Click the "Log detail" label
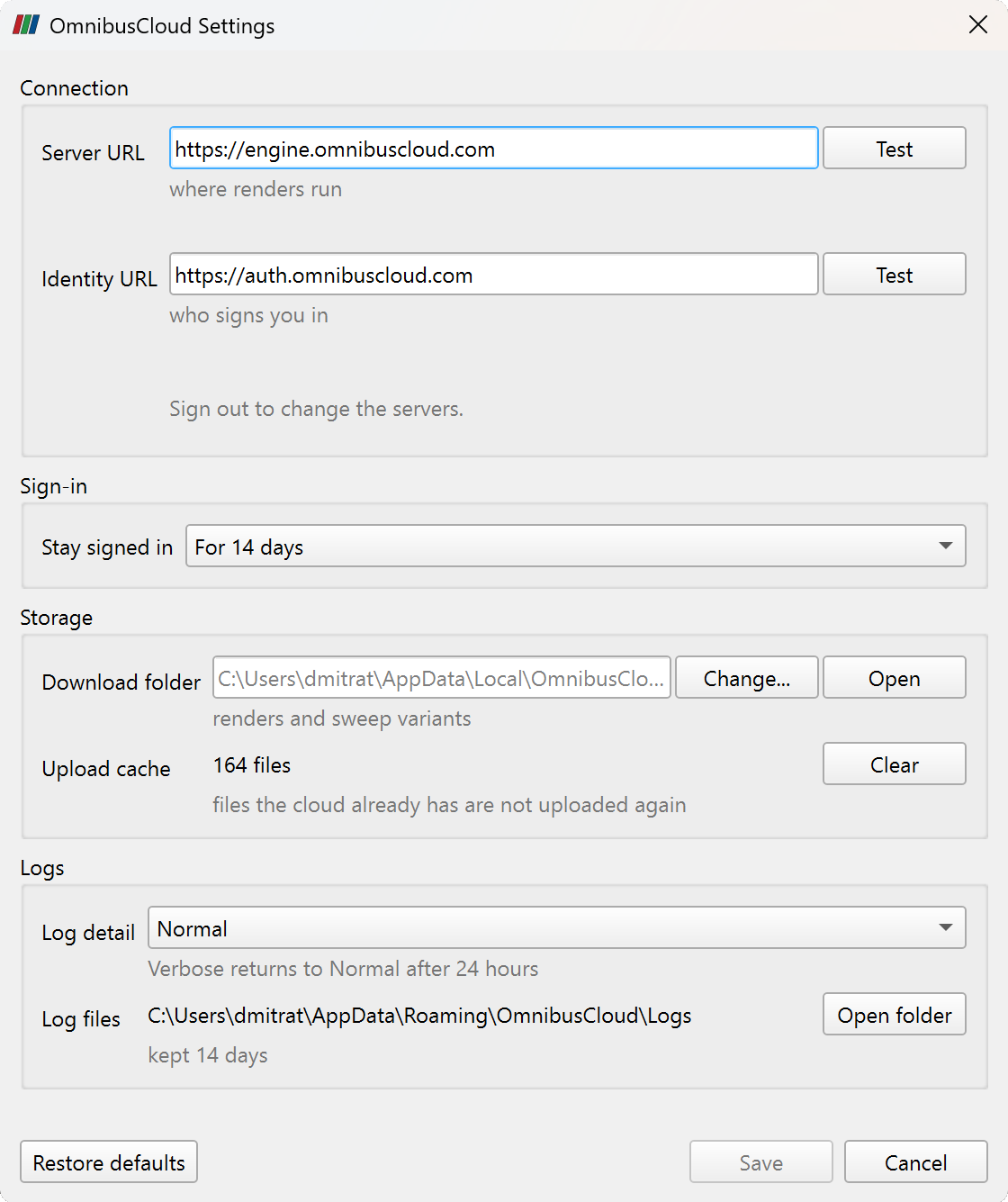1008x1202 pixels. 88,933
